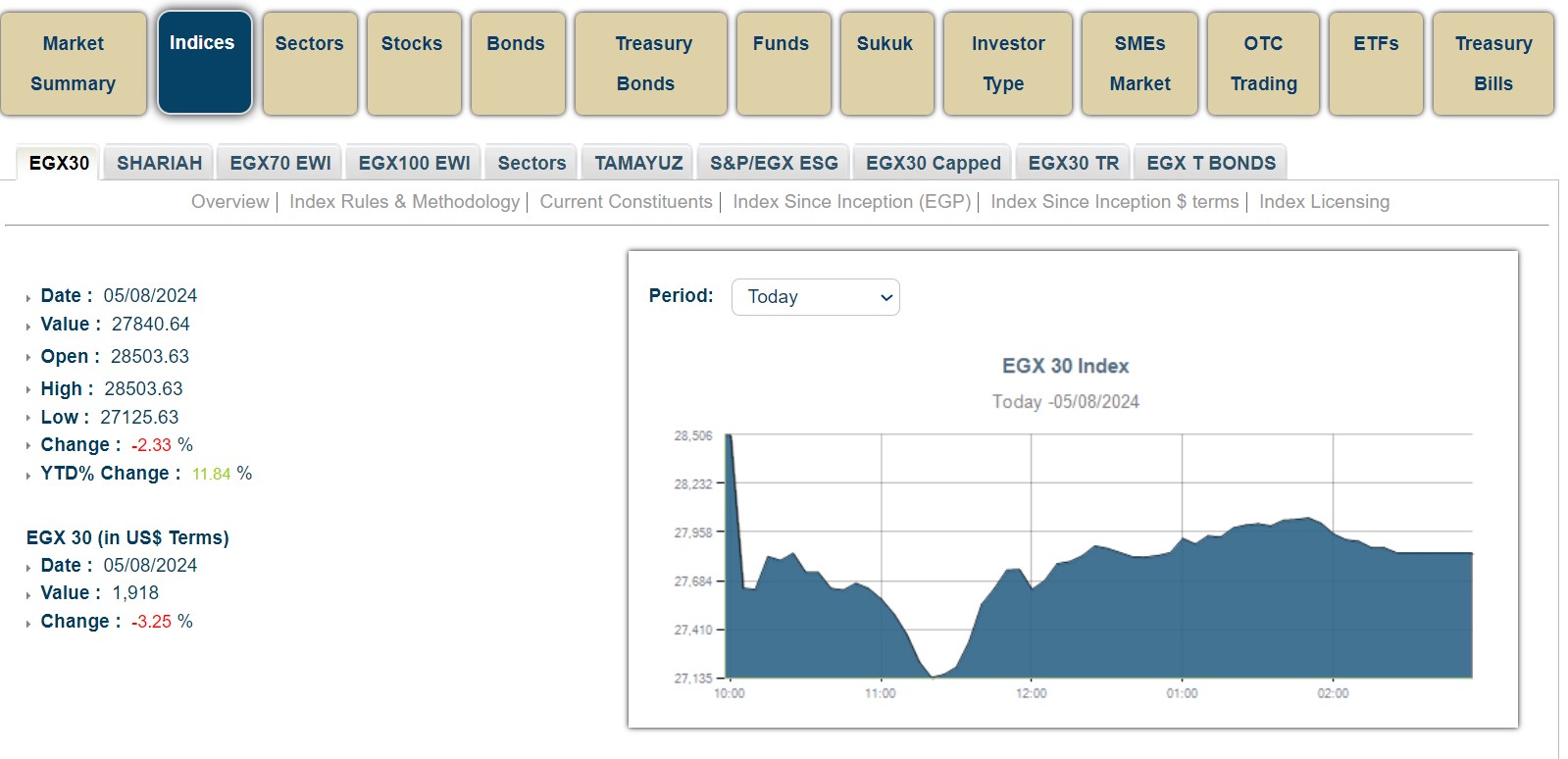The height and width of the screenshot is (759, 1568).
Task: Navigate to the OTC Trading tab
Action: point(1263,64)
